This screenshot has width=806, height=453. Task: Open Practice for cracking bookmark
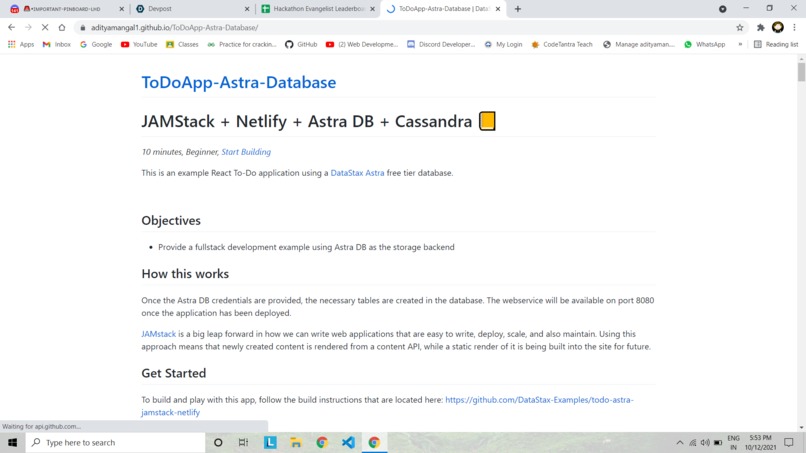click(242, 45)
